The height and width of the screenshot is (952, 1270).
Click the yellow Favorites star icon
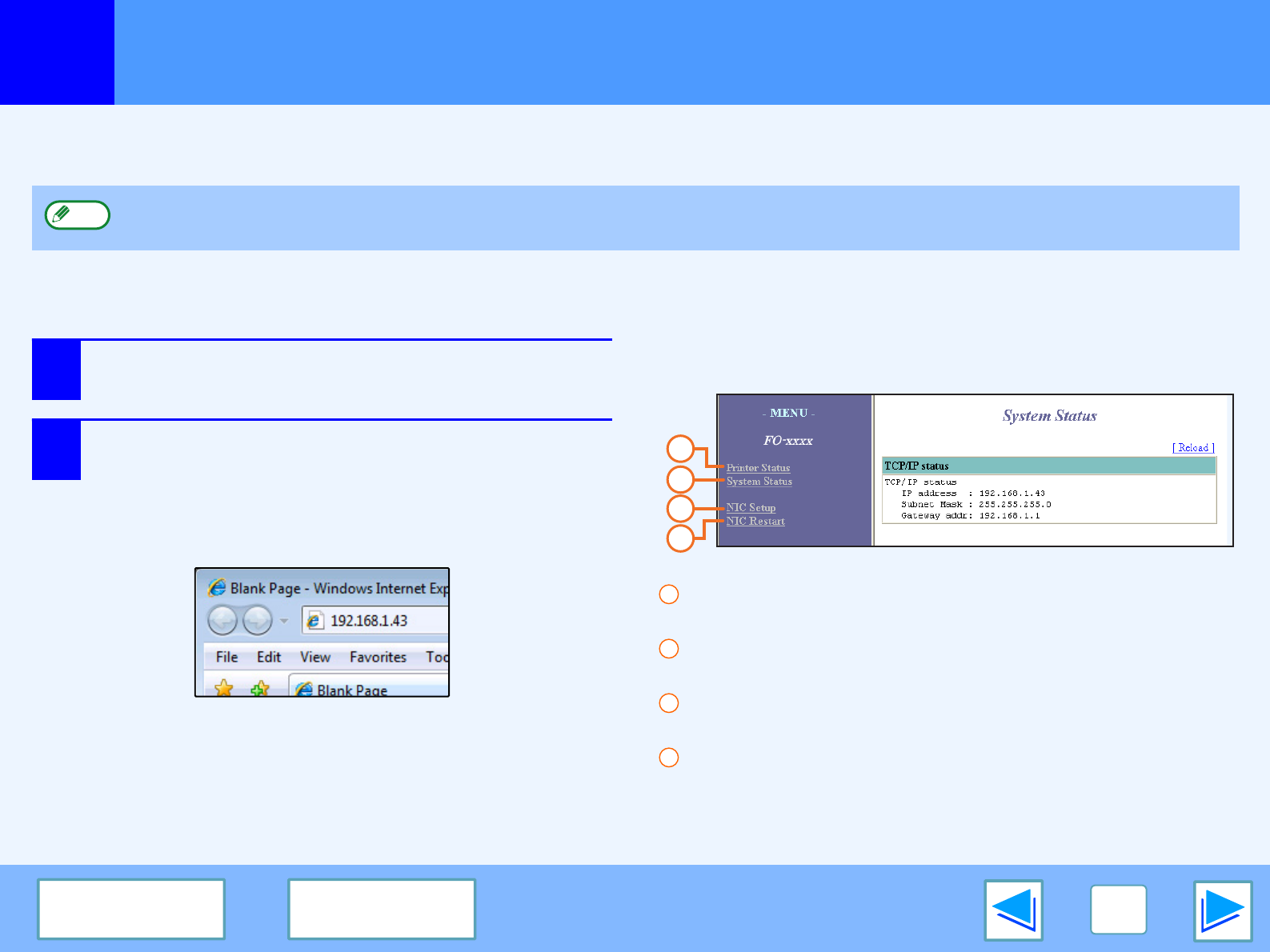[224, 687]
